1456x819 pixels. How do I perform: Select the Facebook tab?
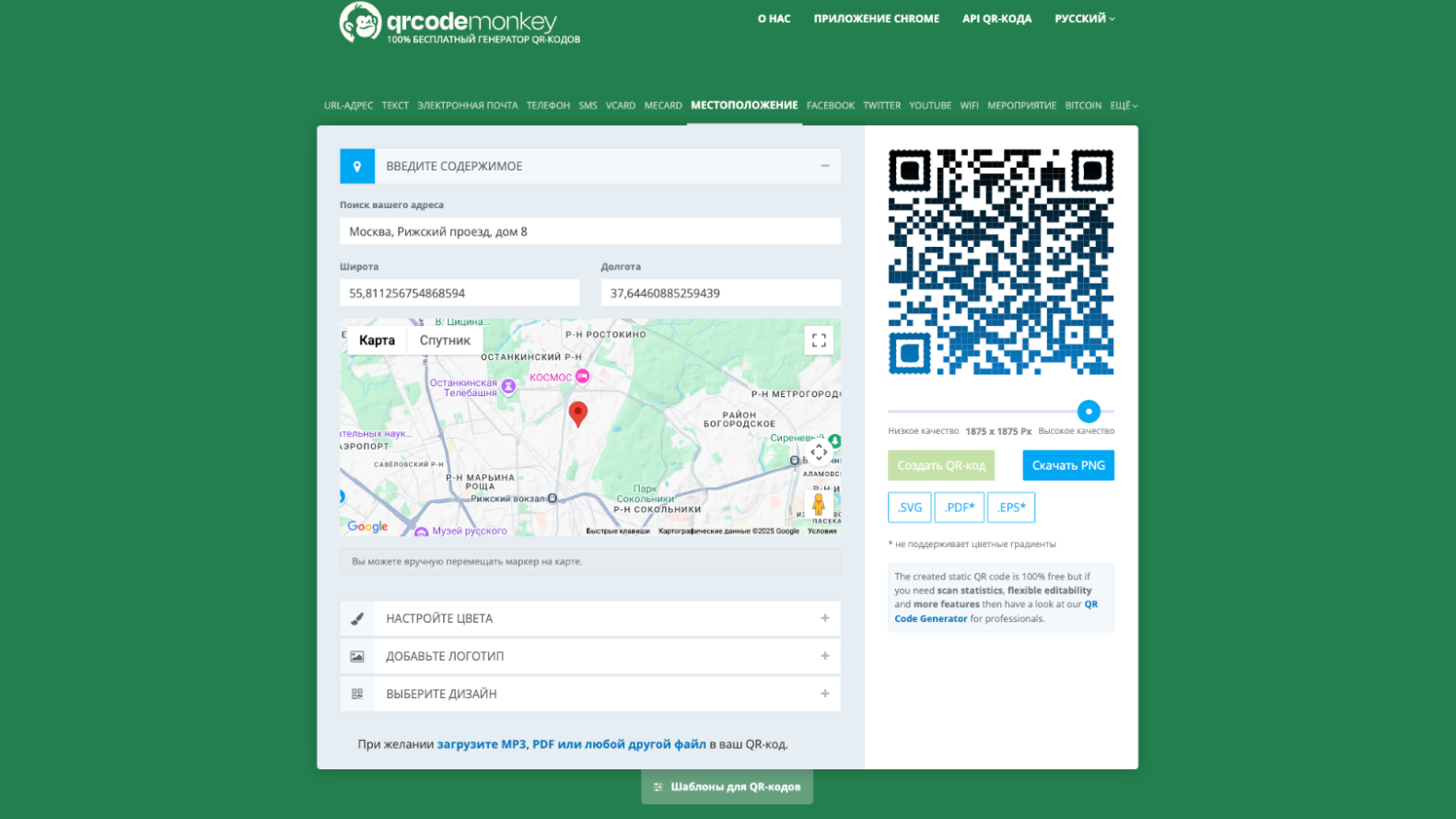pos(831,106)
